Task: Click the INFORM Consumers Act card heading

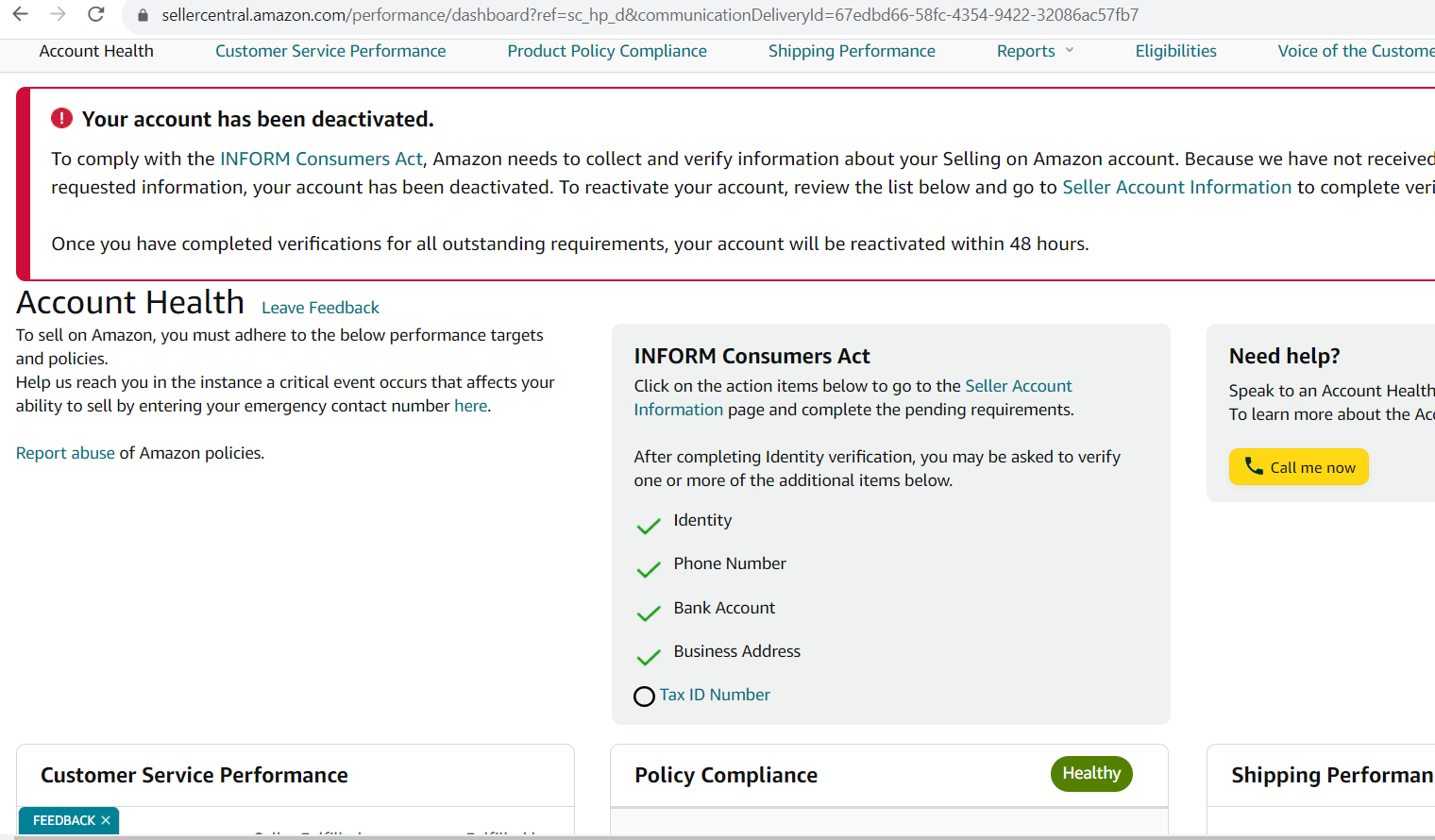Action: (x=751, y=356)
